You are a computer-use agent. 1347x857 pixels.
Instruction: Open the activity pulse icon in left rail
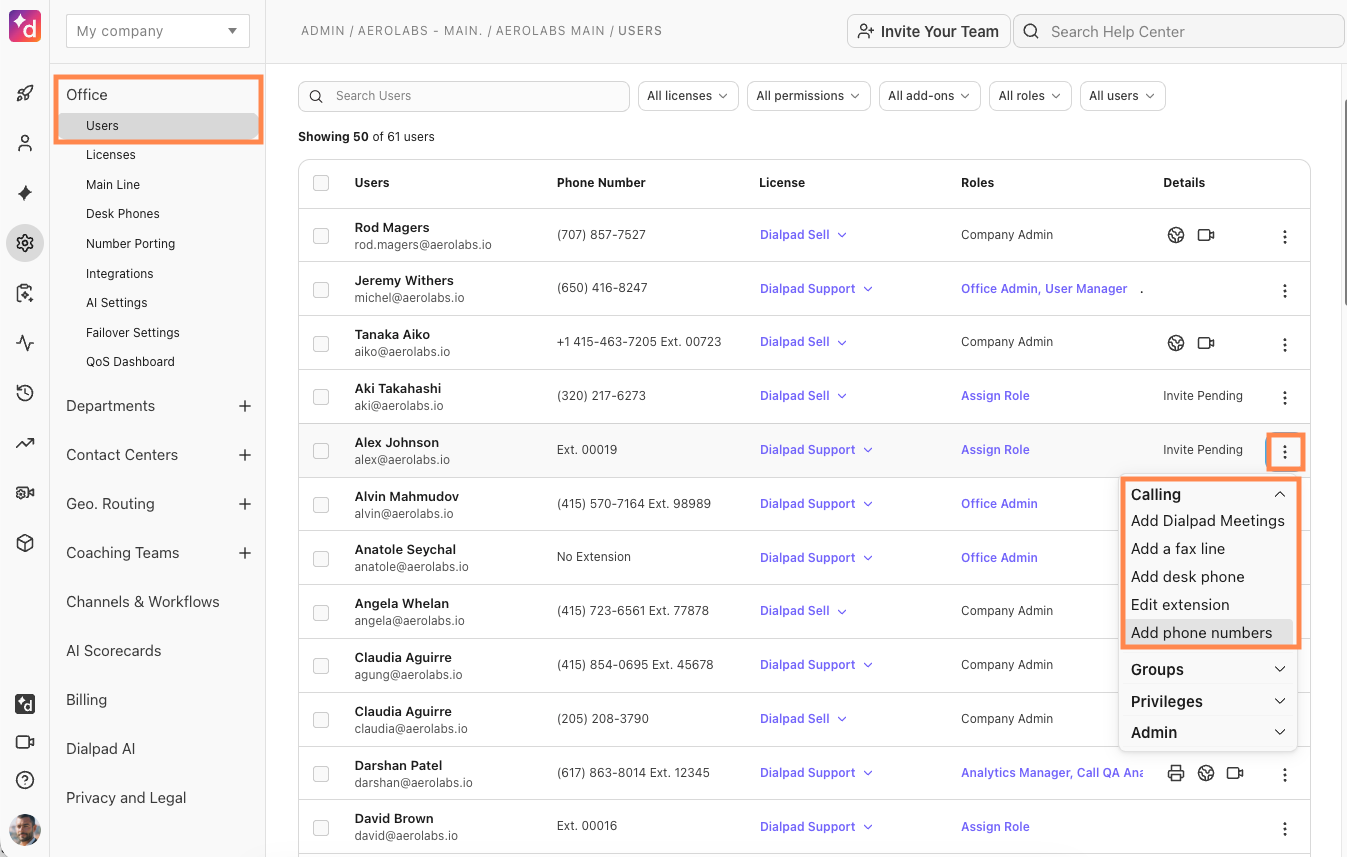25,343
